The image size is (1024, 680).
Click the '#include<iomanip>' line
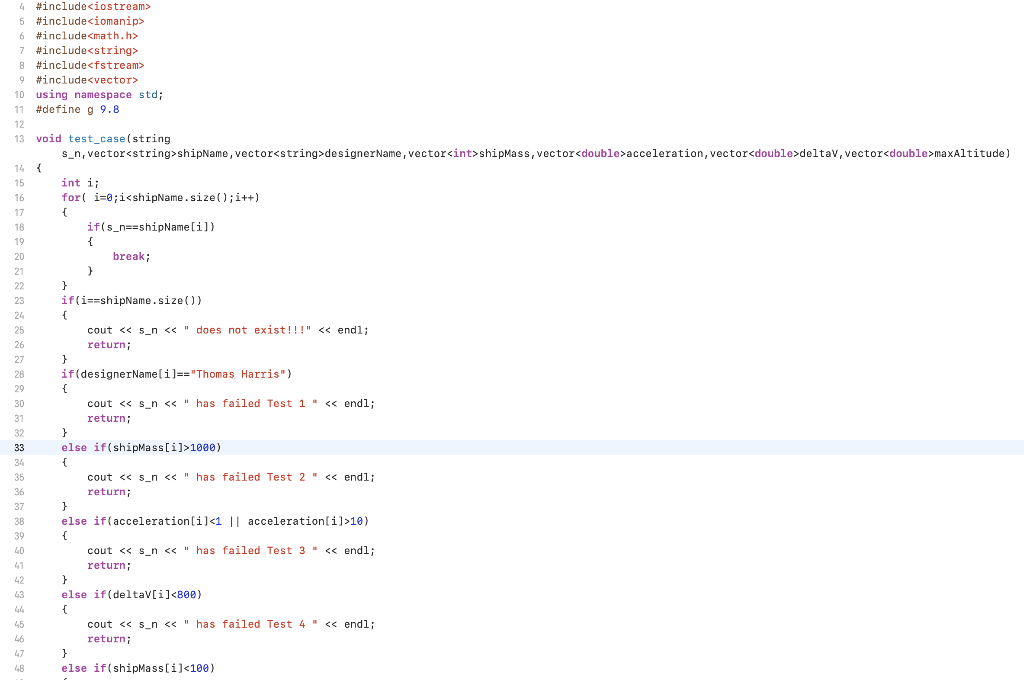tap(90, 21)
